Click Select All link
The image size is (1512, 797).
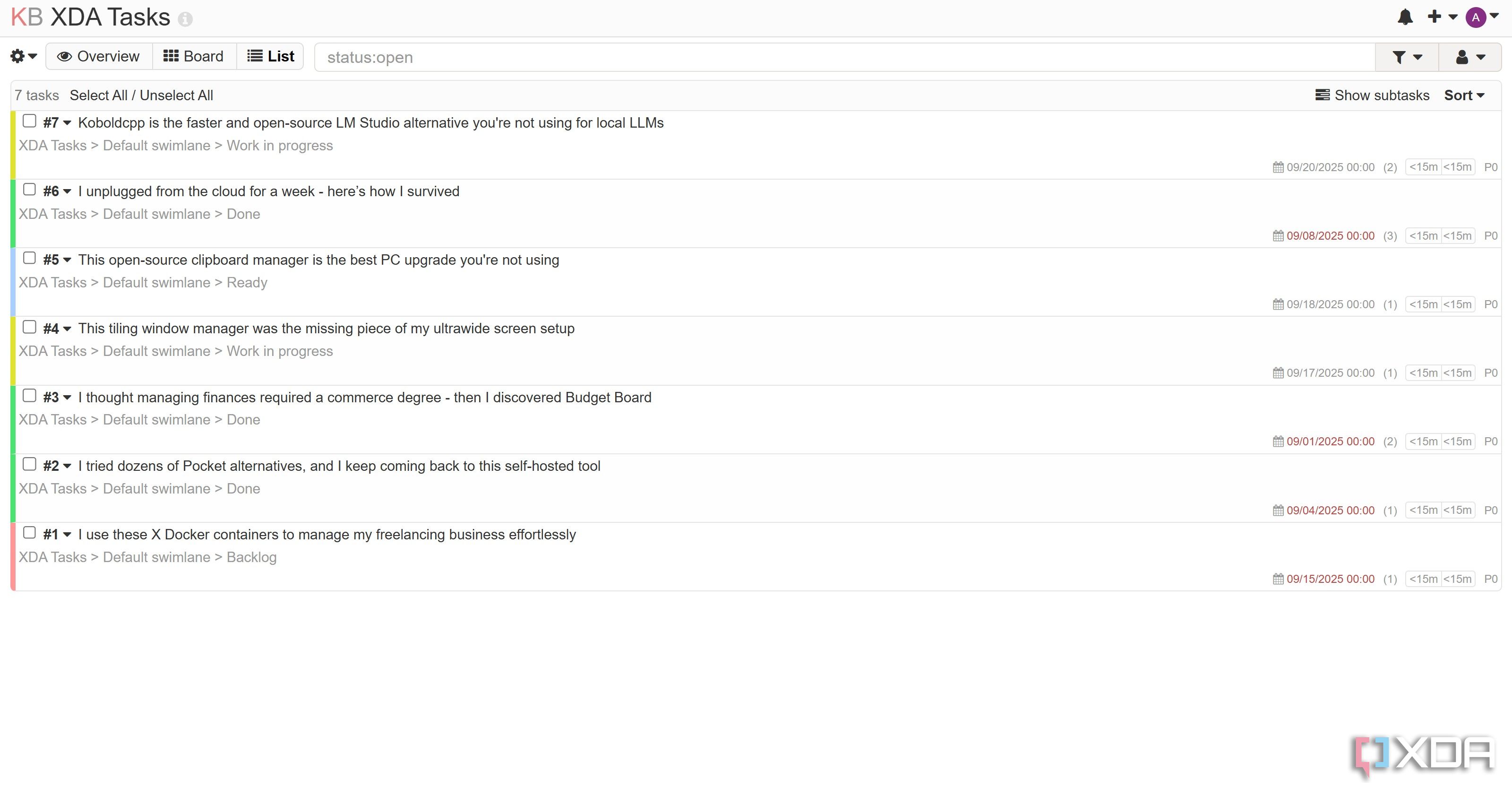(x=99, y=95)
